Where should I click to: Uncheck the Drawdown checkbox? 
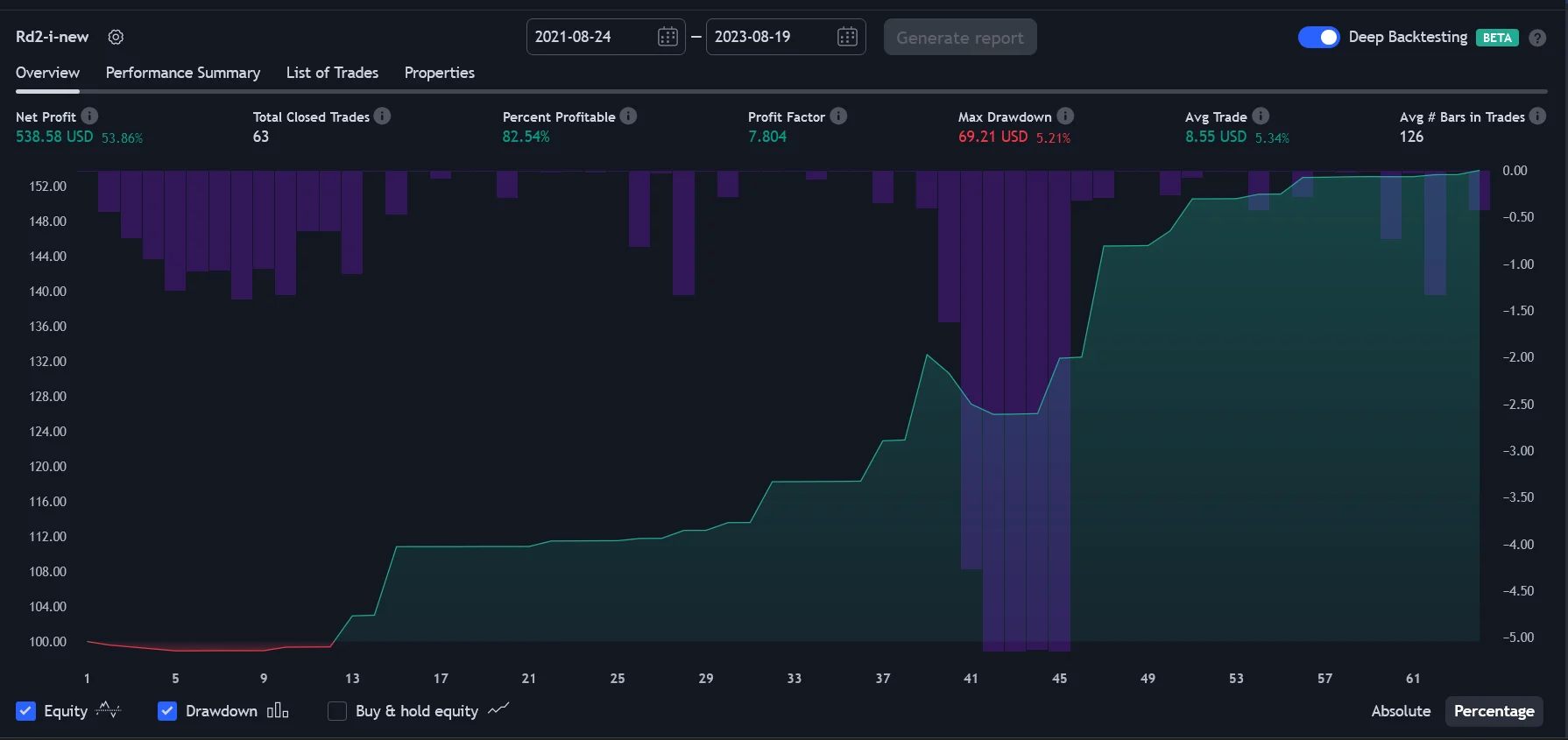click(167, 711)
